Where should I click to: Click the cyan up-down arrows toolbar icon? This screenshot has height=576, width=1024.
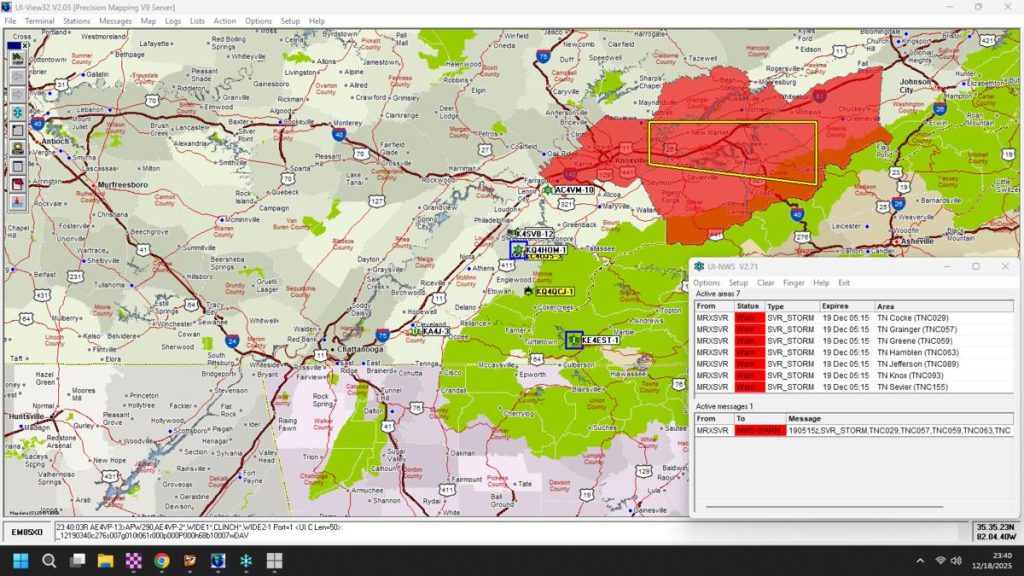coord(18,111)
